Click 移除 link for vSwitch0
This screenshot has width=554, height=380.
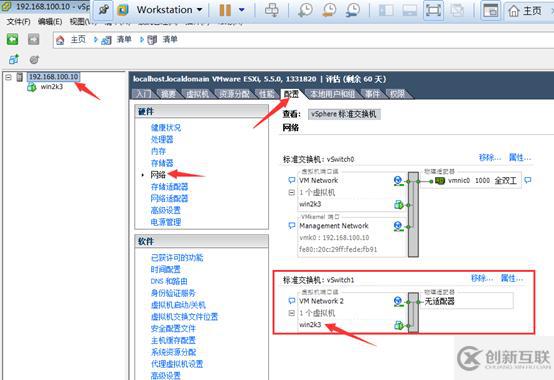point(490,157)
